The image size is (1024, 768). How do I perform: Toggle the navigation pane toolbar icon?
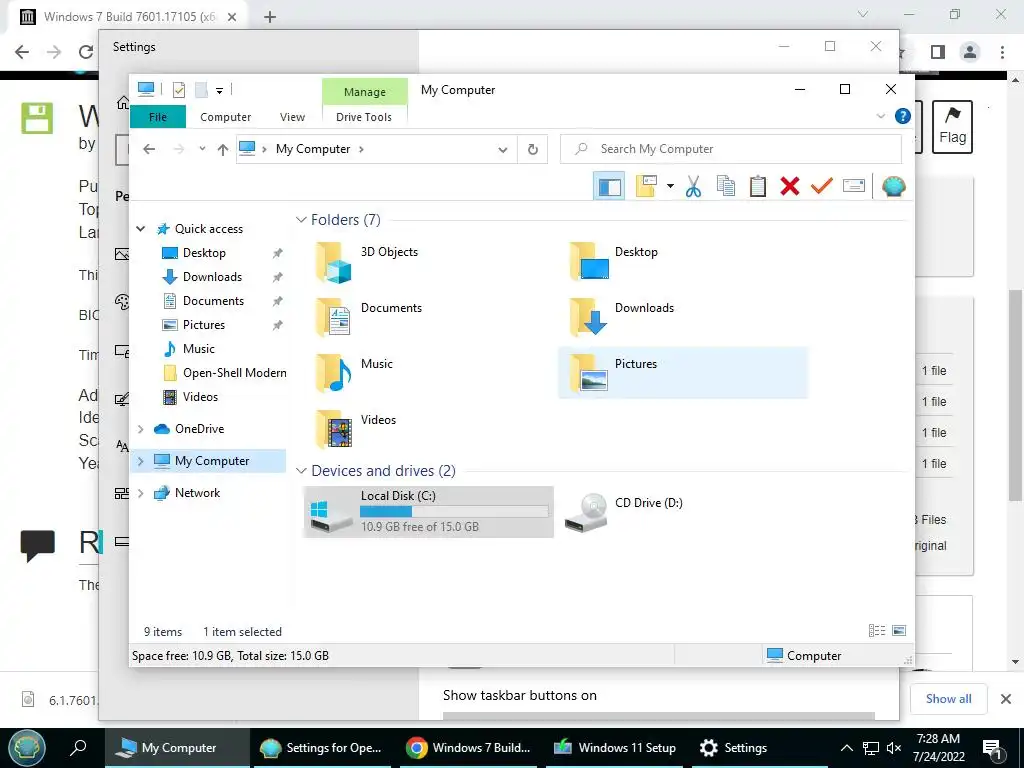pyautogui.click(x=609, y=187)
